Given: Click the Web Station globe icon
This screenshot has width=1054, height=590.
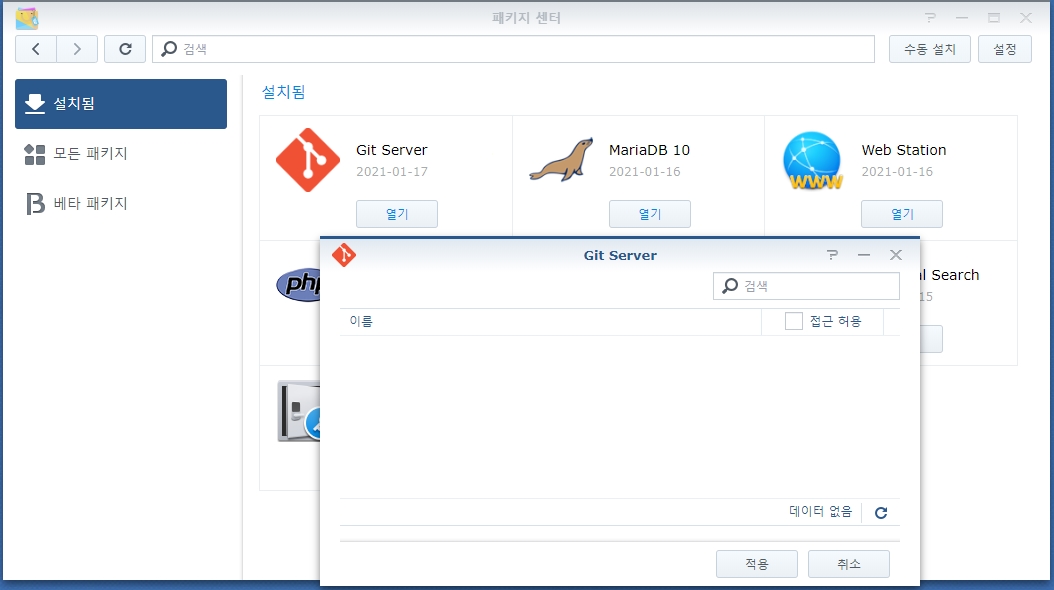Looking at the screenshot, I should pos(813,161).
